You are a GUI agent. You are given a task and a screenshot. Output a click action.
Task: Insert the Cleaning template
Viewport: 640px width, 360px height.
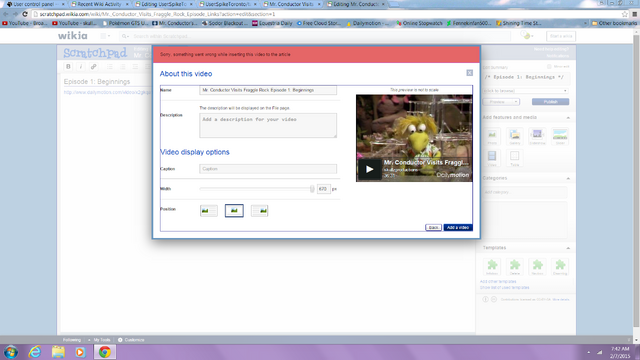point(560,267)
